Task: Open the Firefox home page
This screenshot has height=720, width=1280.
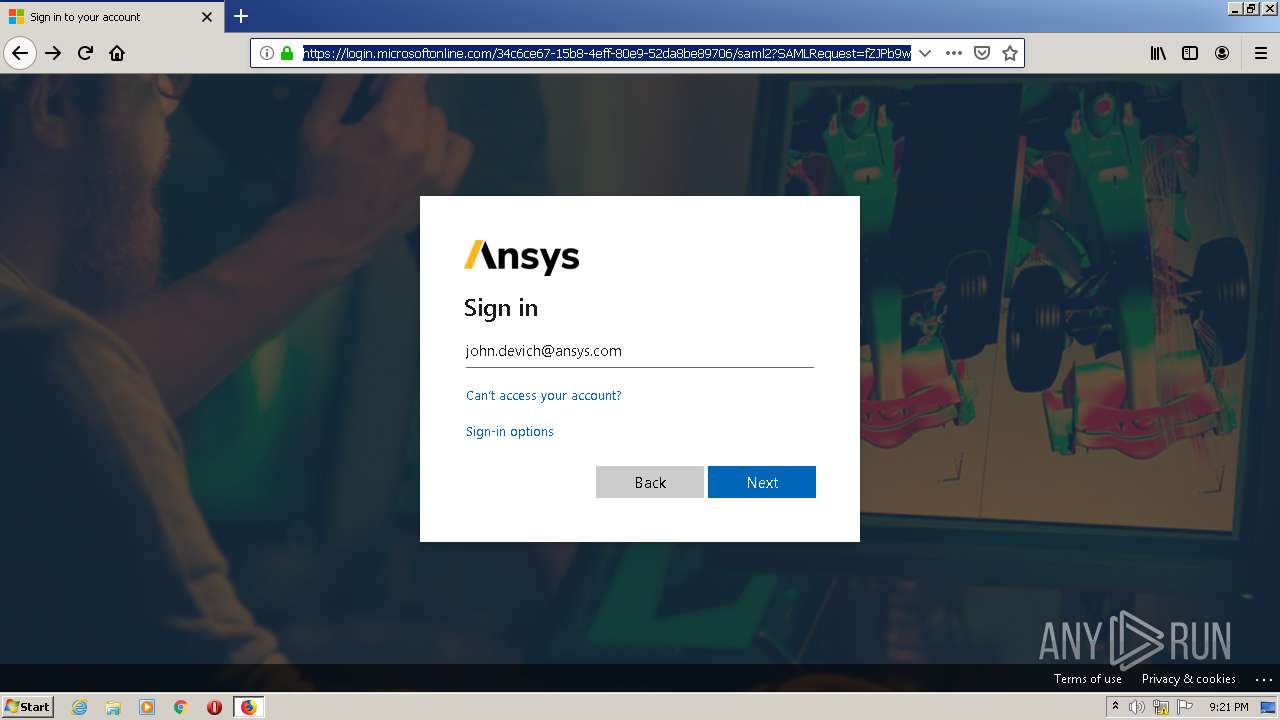Action: click(117, 53)
